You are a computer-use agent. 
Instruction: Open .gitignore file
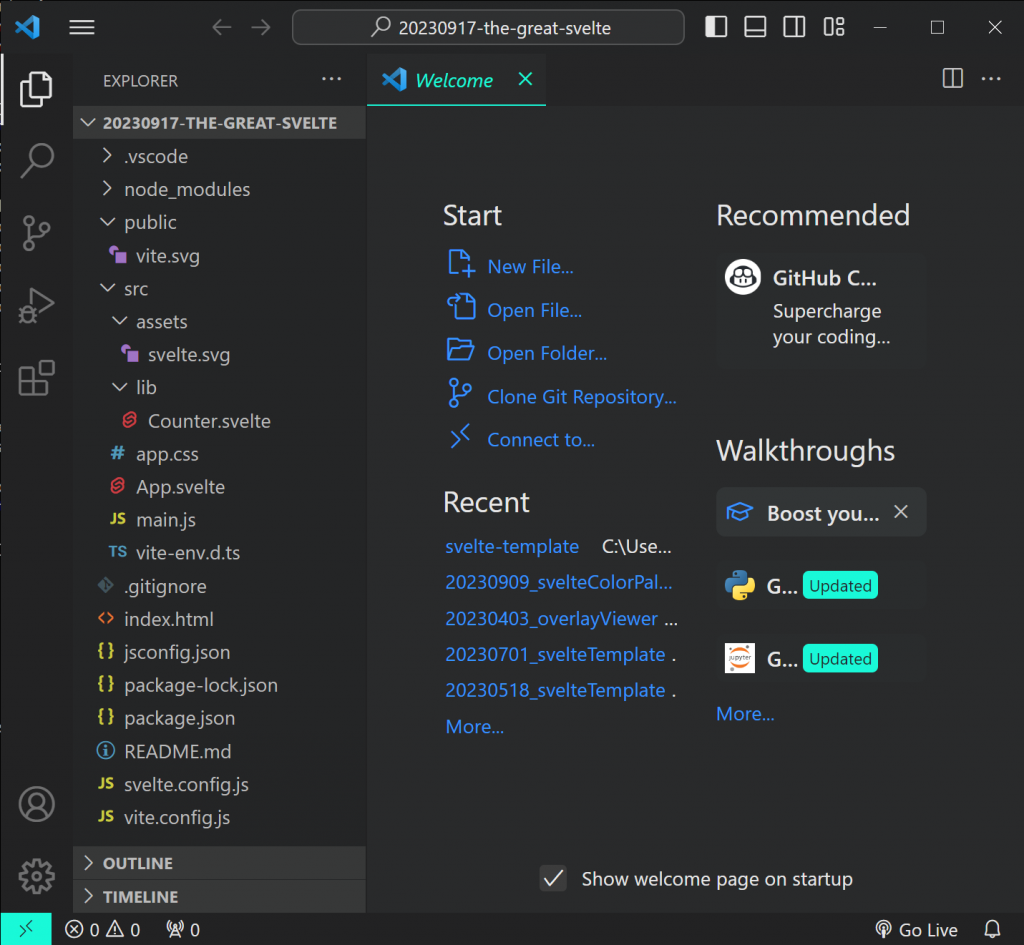point(219,586)
